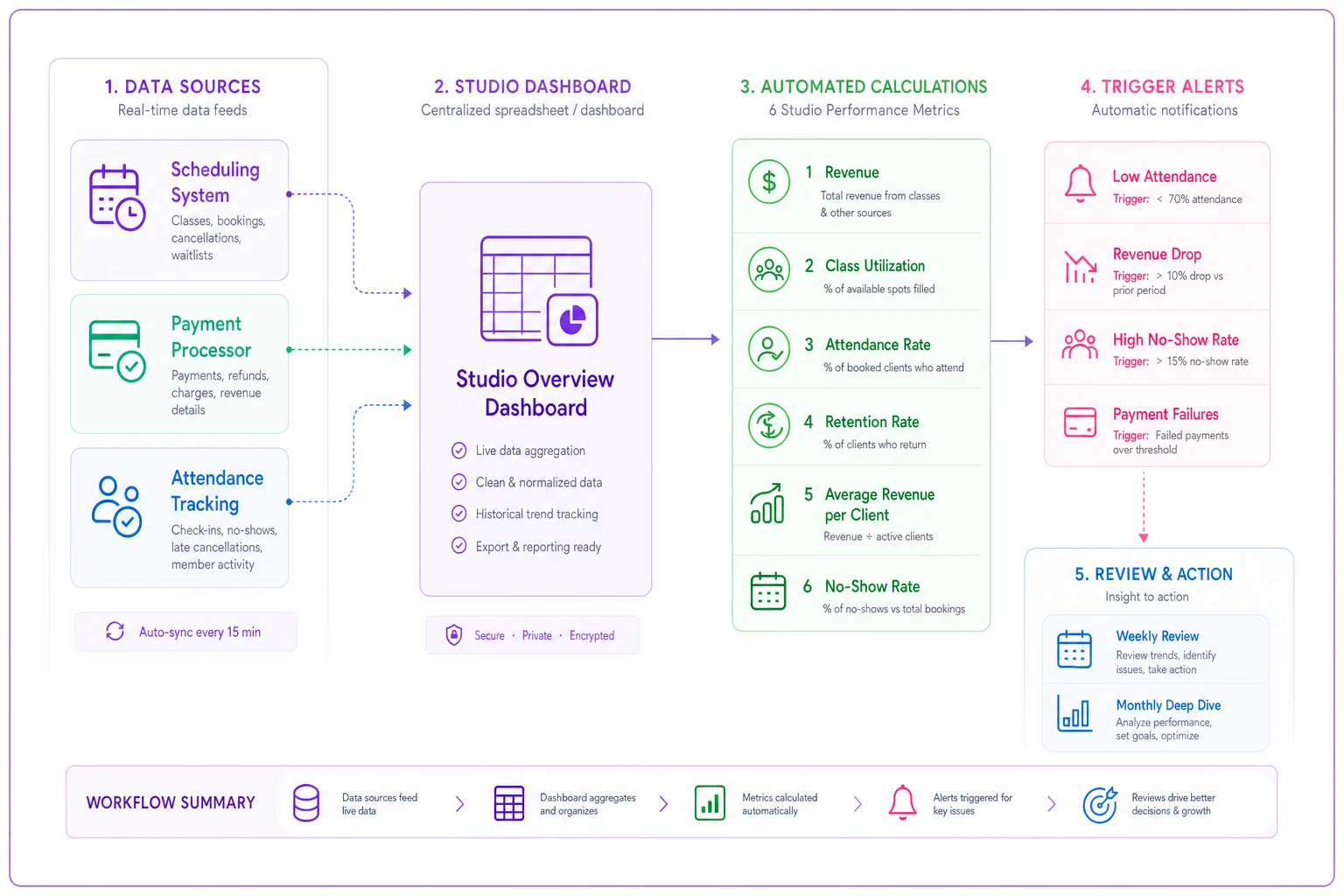1344x896 pixels.
Task: Click the "Retention Rate" metric title
Action: tap(871, 422)
